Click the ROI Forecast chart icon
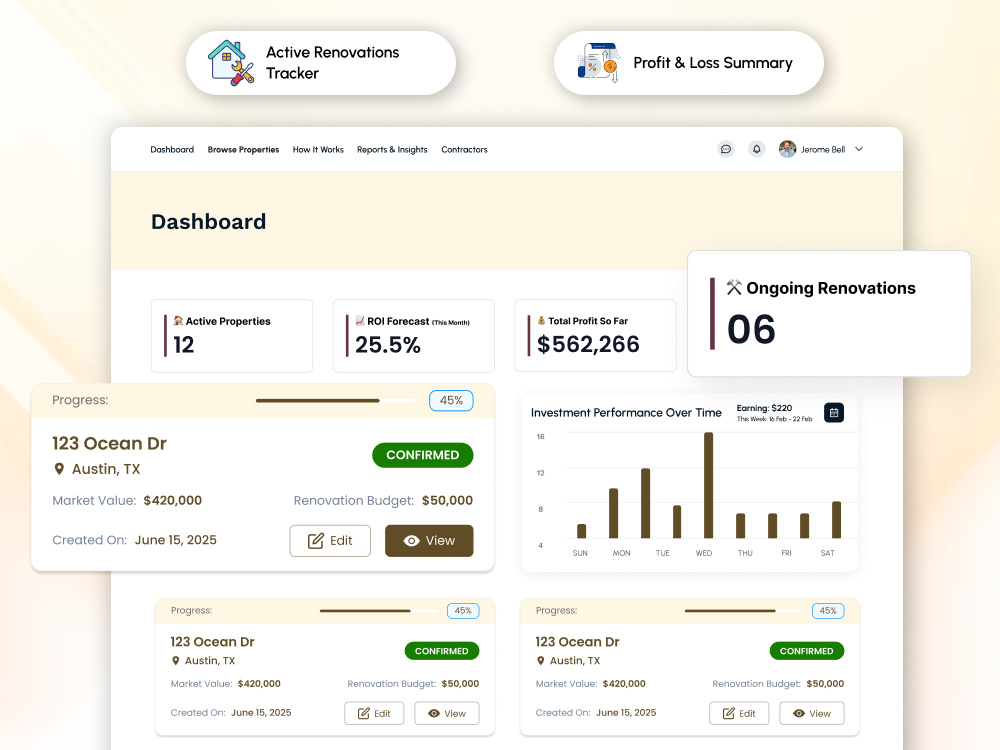Viewport: 1000px width, 750px height. pos(360,321)
